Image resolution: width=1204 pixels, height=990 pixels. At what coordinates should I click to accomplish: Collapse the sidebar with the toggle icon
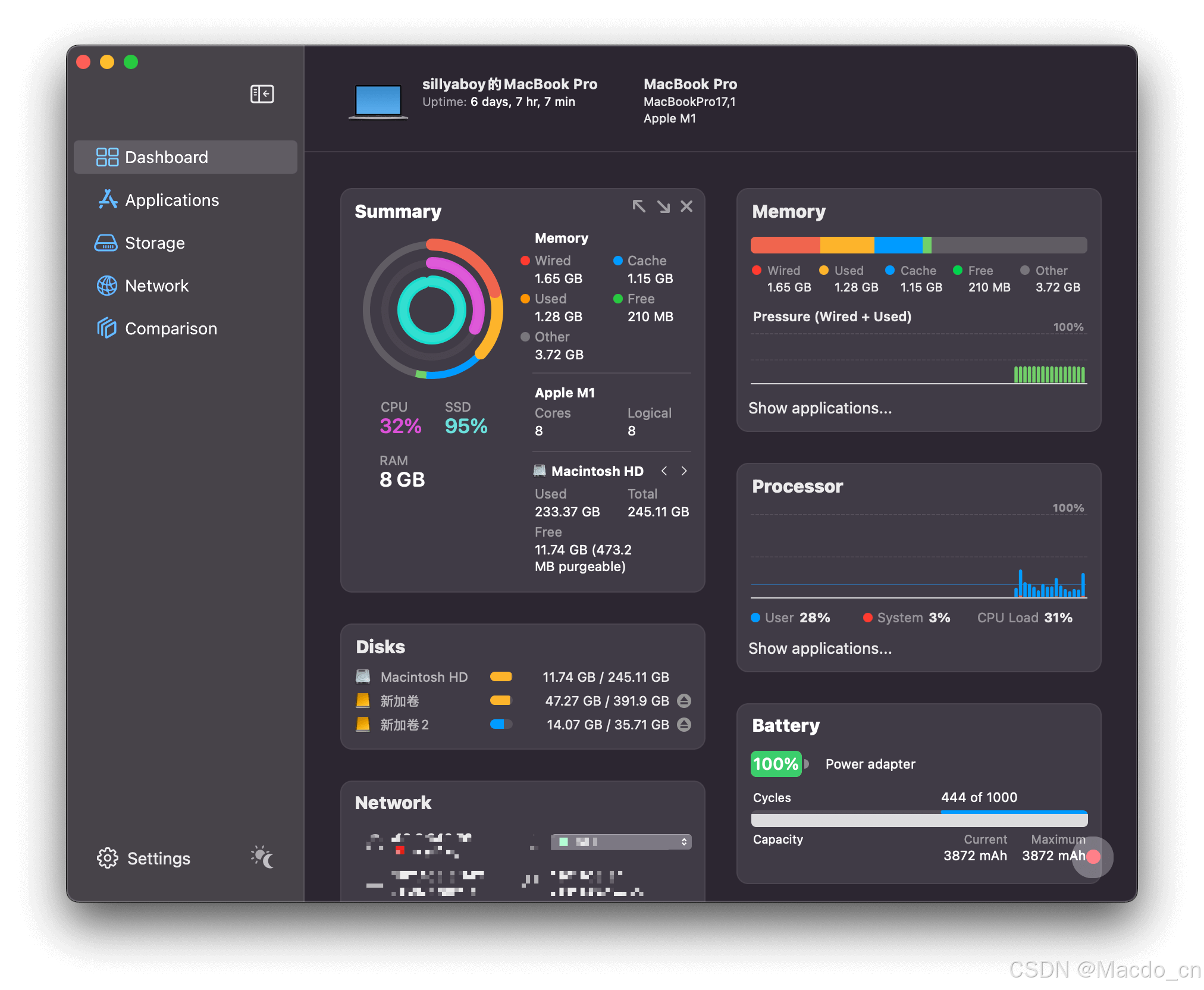tap(262, 94)
